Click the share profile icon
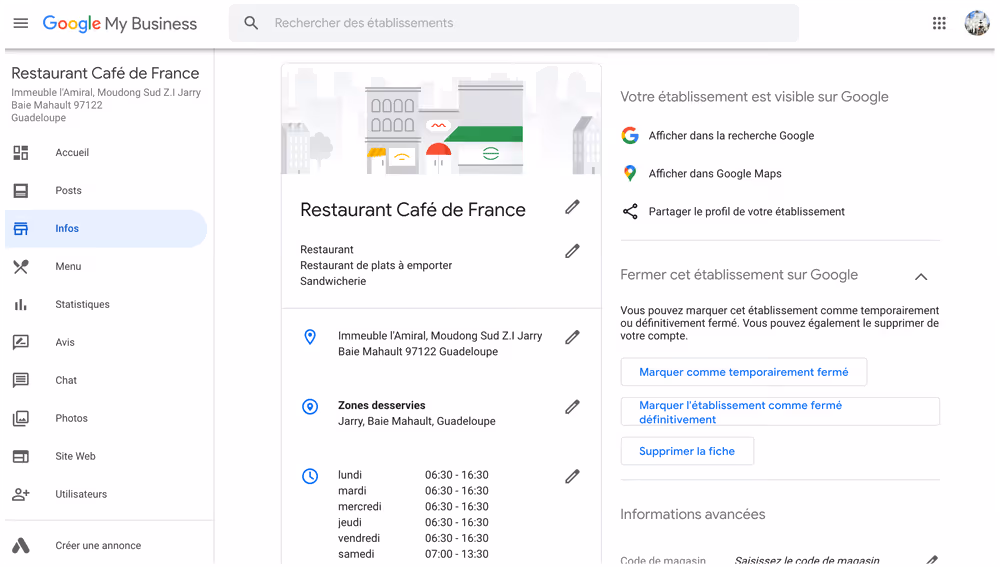This screenshot has width=1000, height=567. [630, 212]
